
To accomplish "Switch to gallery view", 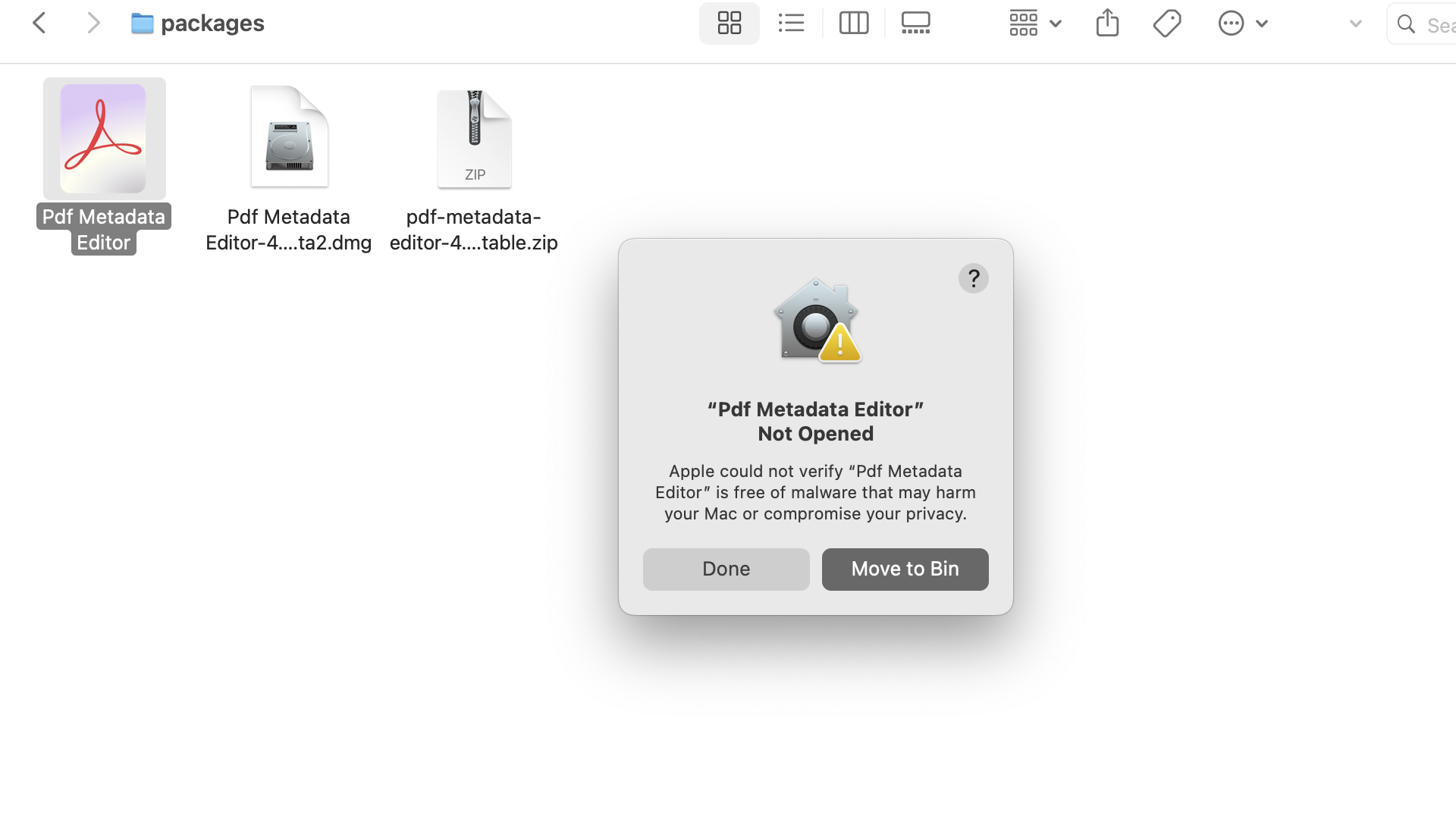I will coord(915,24).
